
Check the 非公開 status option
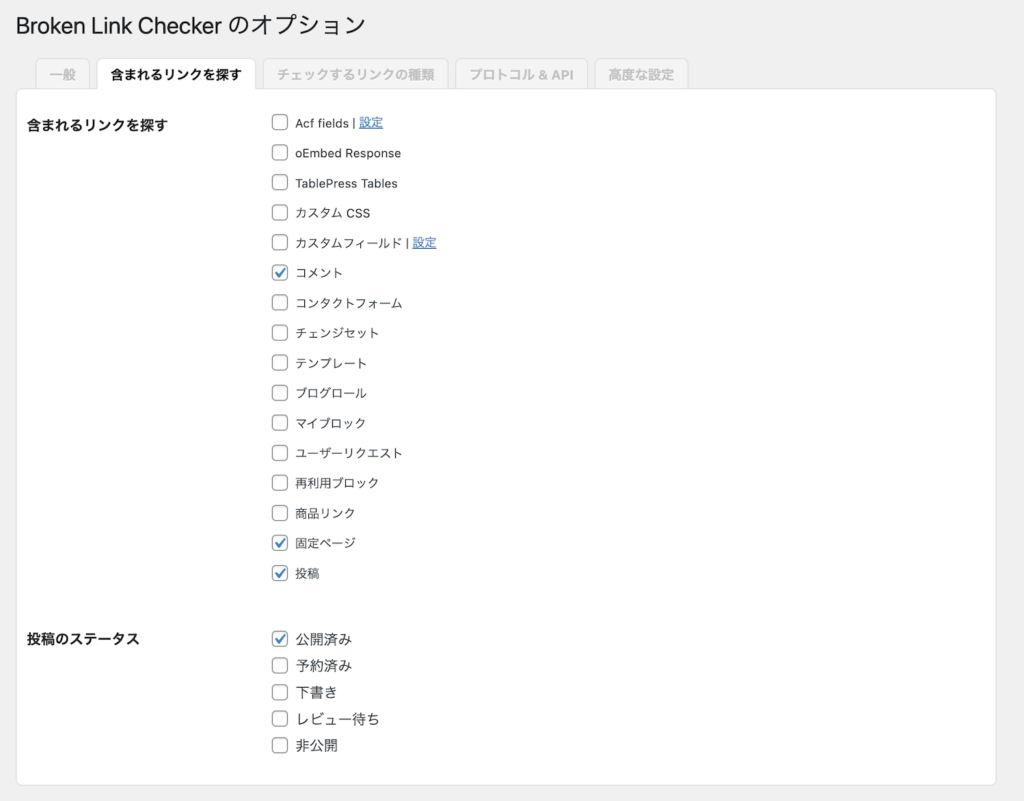pos(280,745)
